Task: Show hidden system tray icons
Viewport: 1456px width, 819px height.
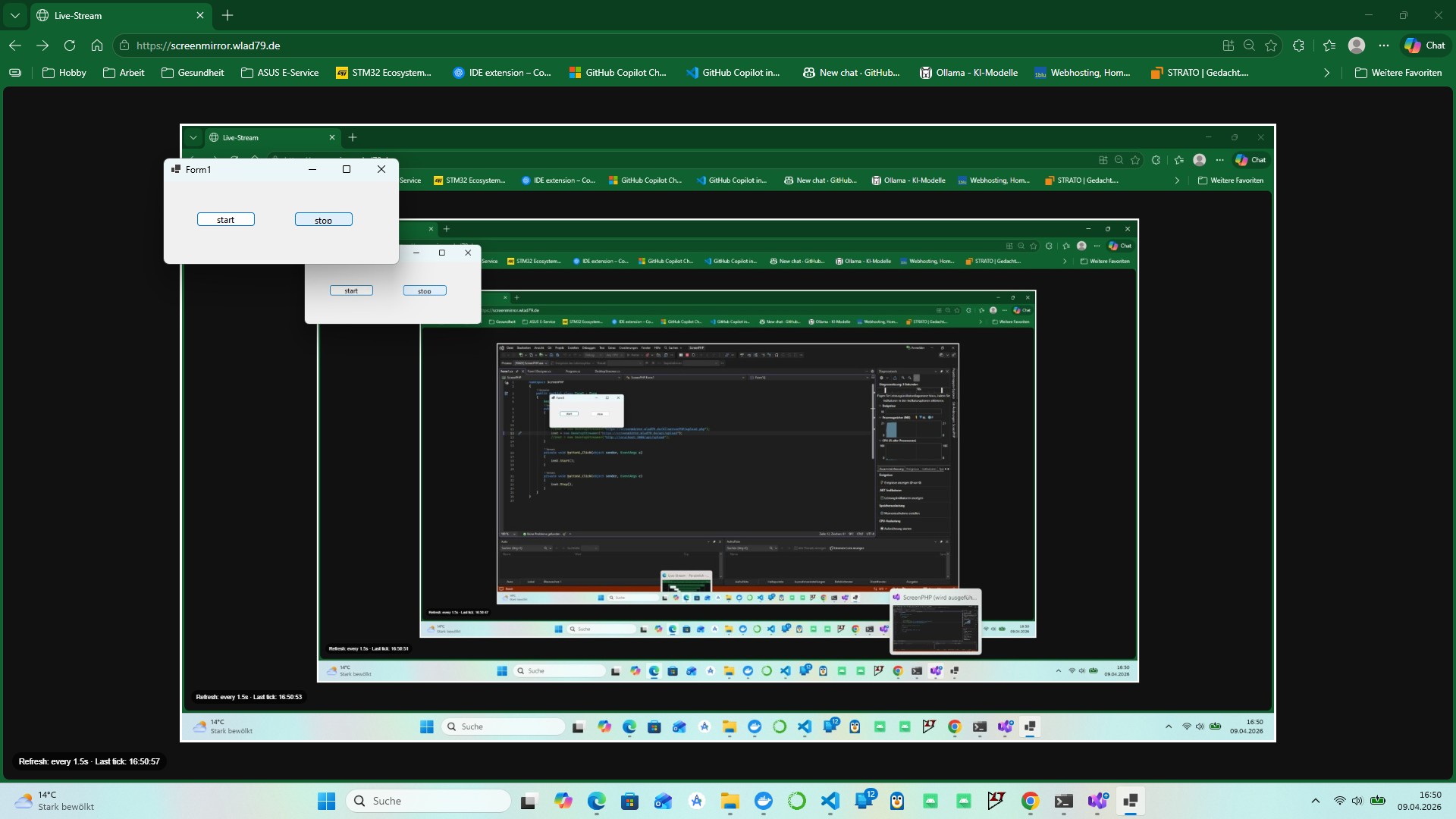Action: coord(1316,801)
